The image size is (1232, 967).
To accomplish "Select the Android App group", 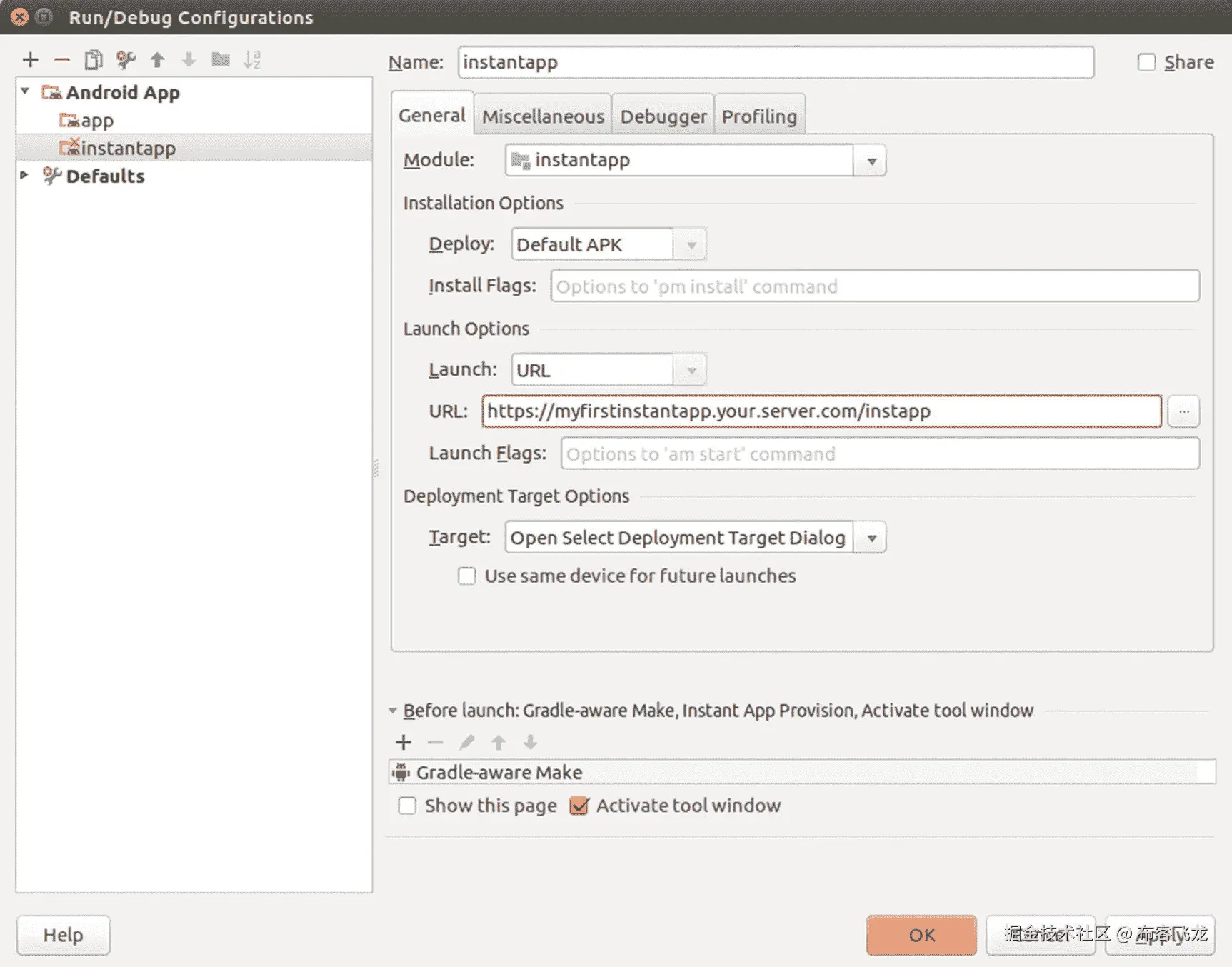I will tap(194, 92).
